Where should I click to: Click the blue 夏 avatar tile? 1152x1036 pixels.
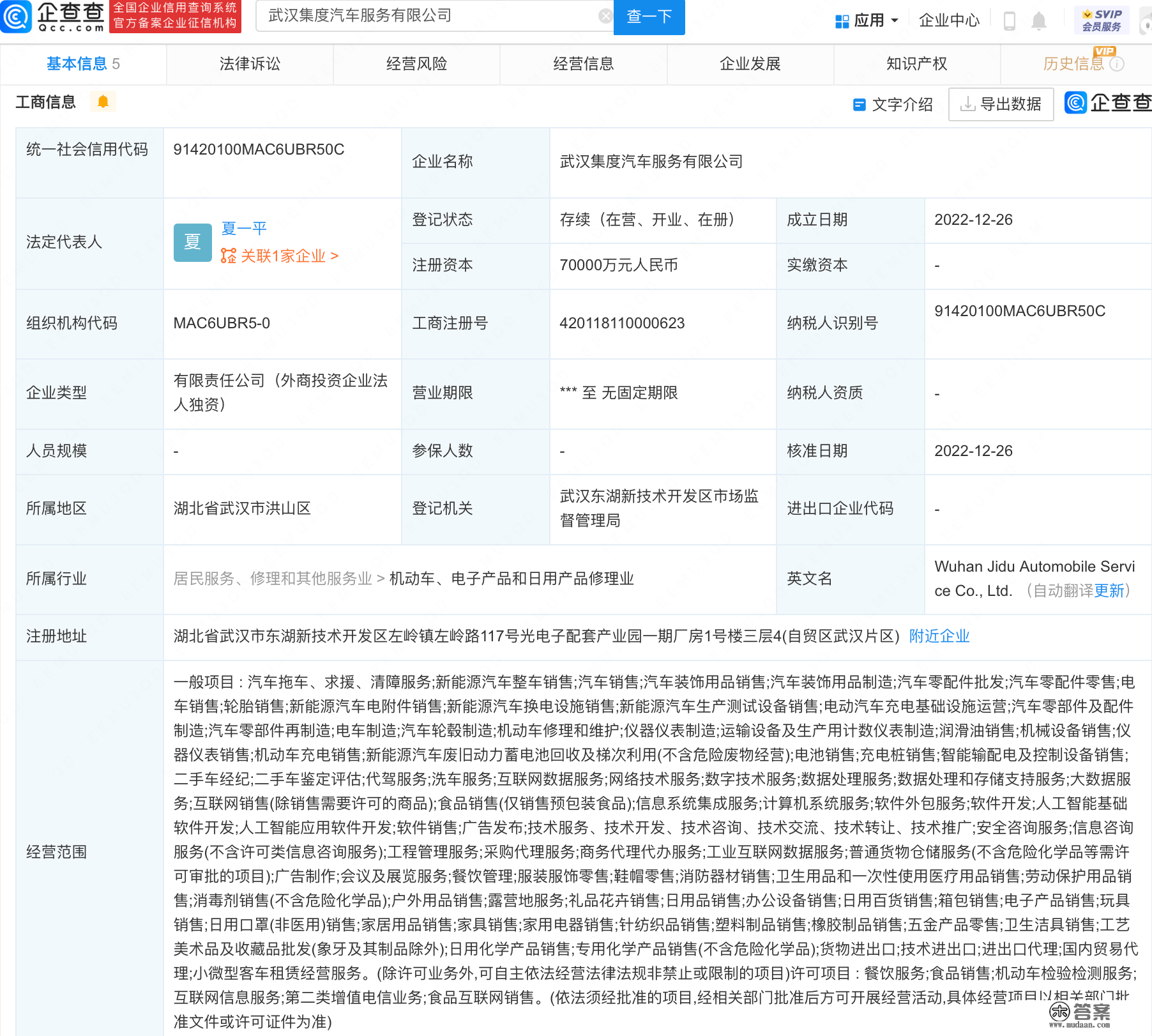(193, 242)
